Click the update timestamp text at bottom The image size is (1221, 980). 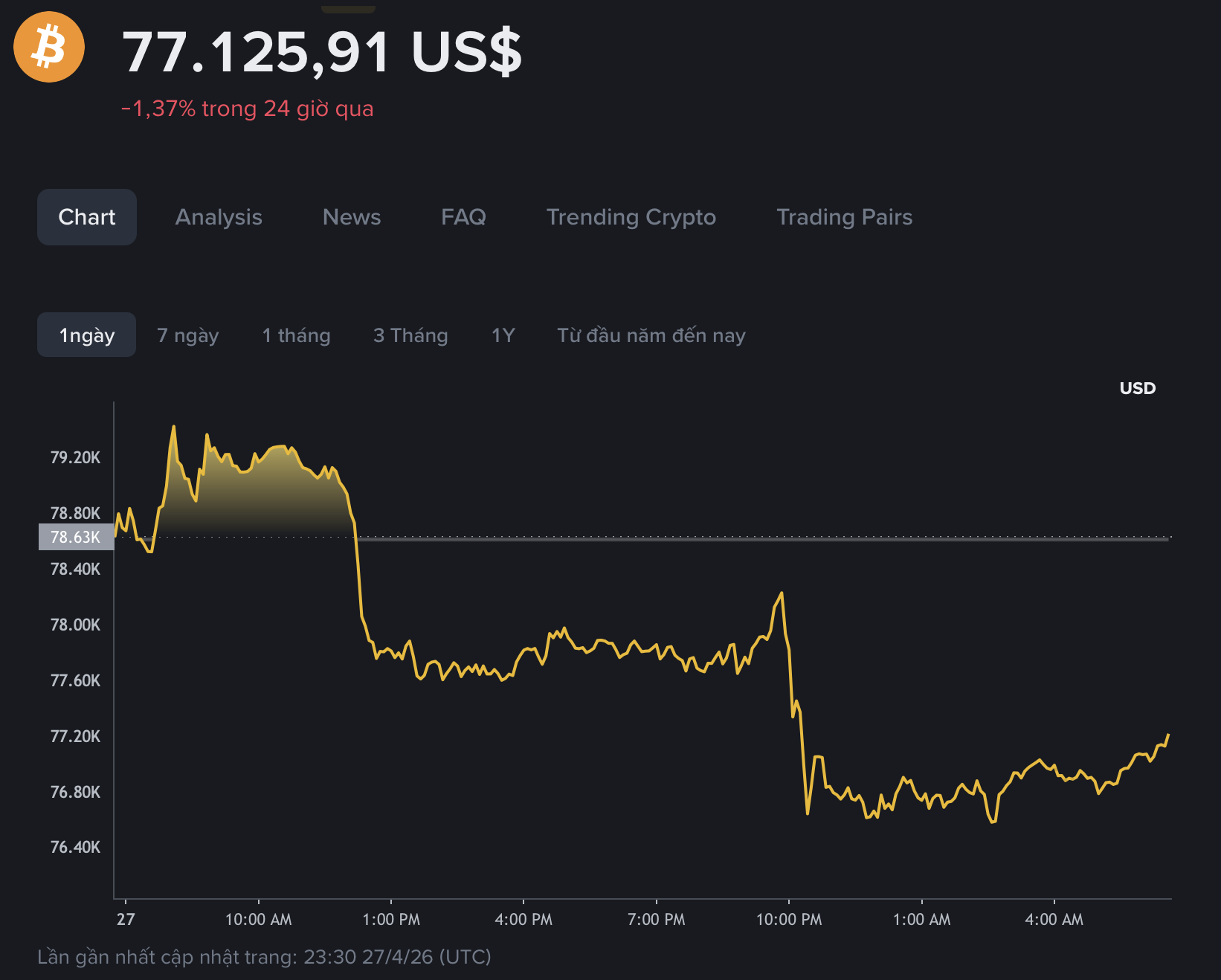tap(264, 958)
